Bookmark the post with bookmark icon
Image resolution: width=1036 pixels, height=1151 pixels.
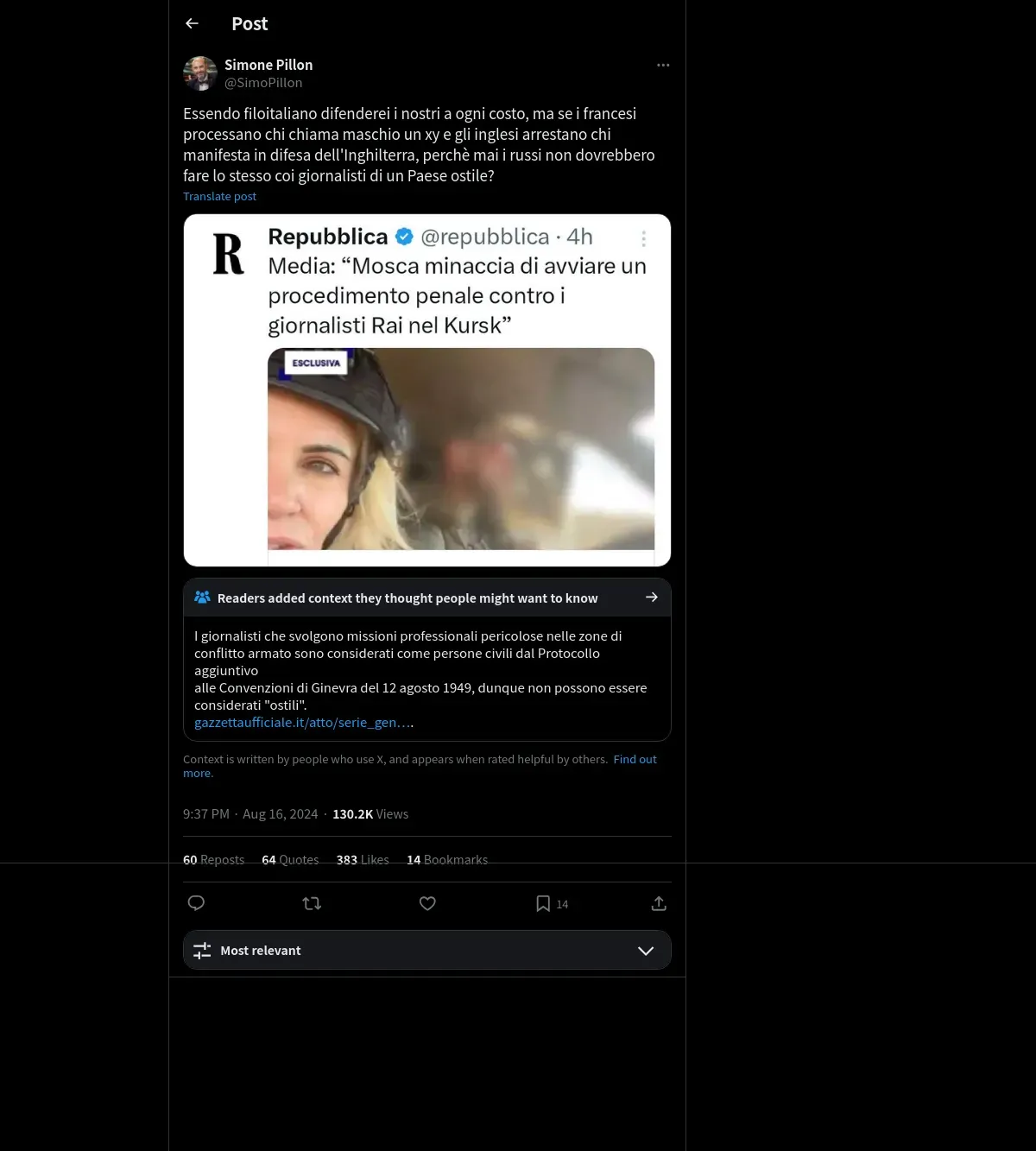point(543,903)
